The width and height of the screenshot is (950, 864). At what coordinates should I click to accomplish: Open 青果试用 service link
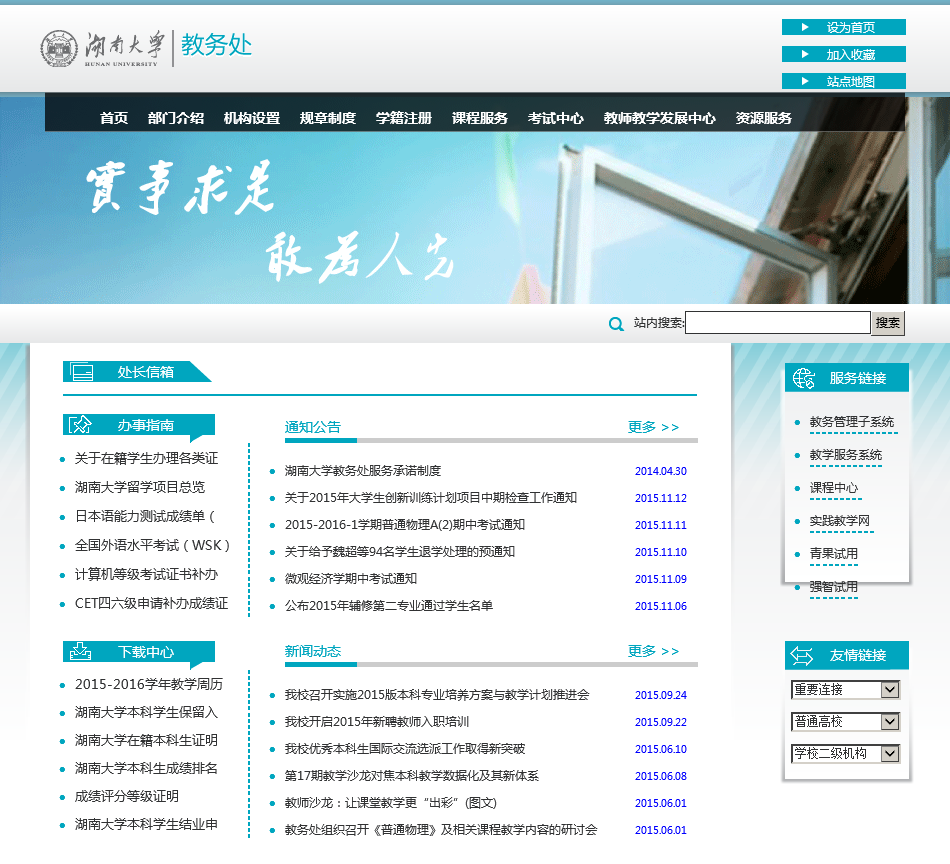coord(834,554)
